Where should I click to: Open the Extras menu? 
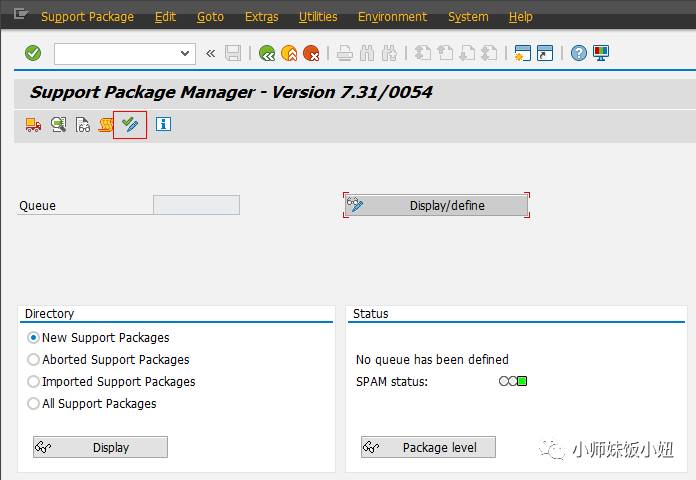click(261, 16)
